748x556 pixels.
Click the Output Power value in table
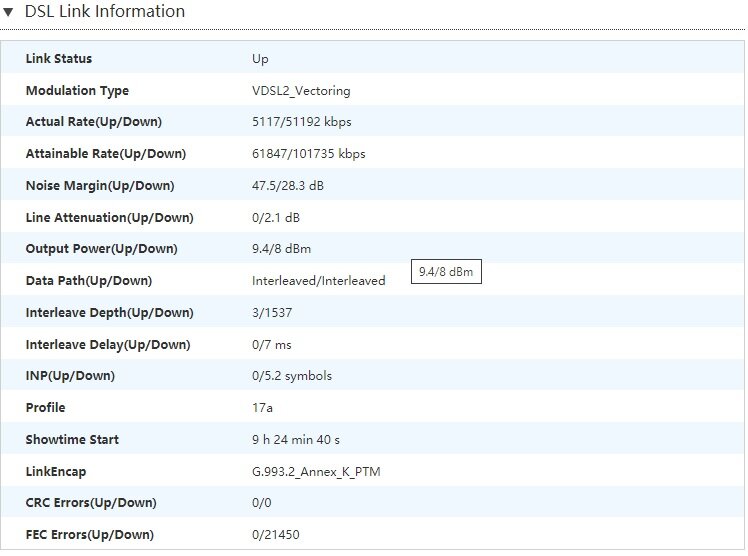tap(281, 249)
